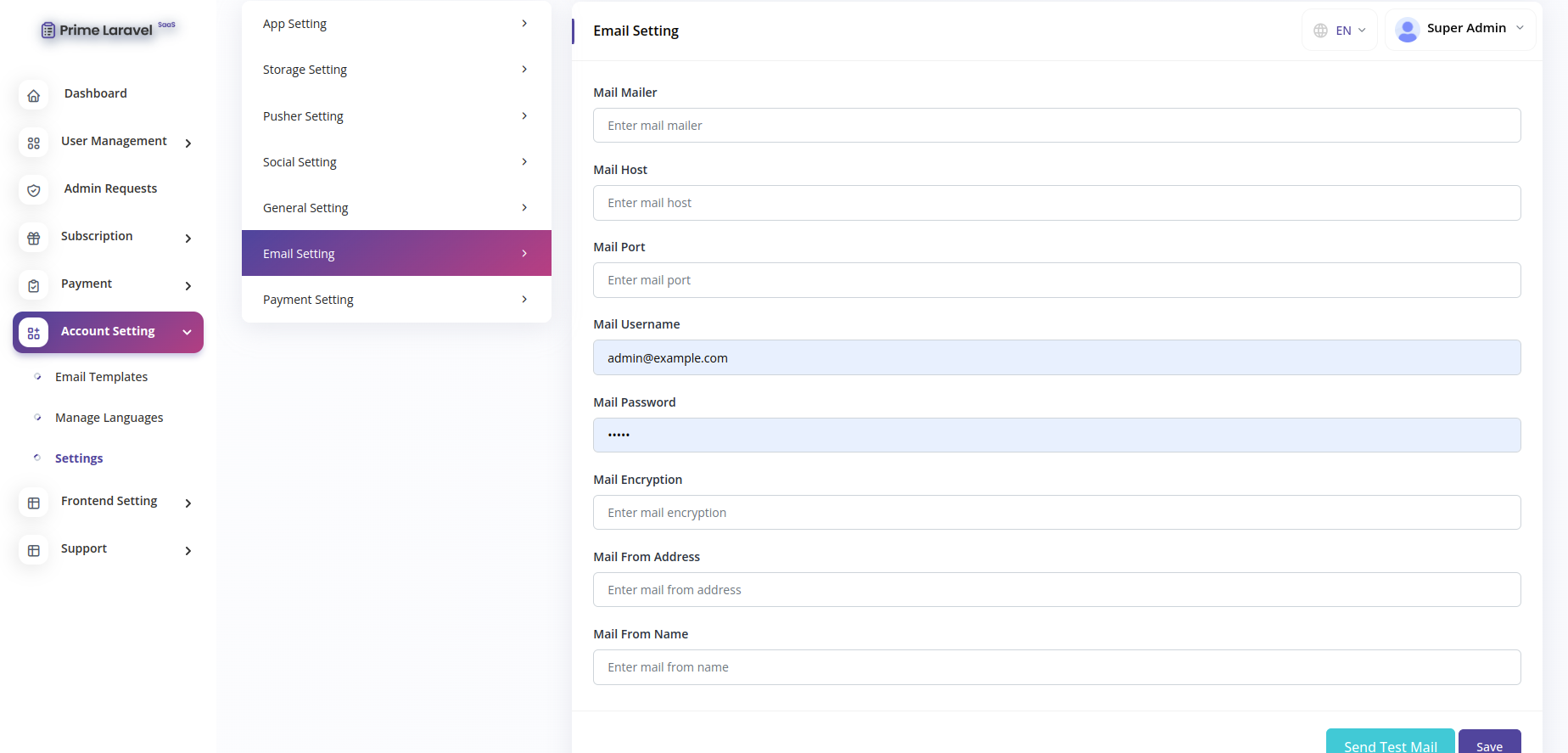Viewport: 1568px width, 753px height.
Task: Open the Storage Setting tab
Action: click(396, 70)
